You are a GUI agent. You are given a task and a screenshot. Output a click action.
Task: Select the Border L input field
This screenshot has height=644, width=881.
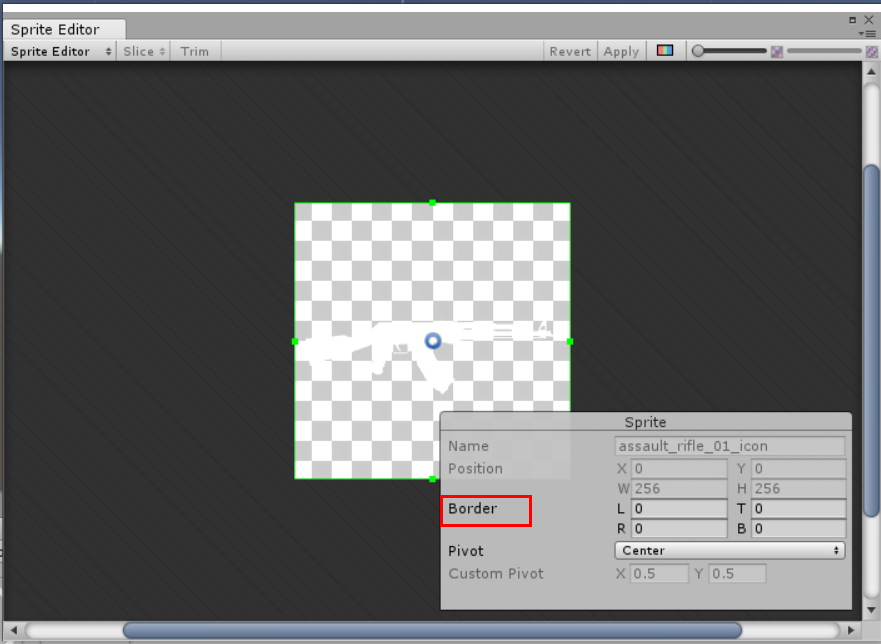[678, 509]
